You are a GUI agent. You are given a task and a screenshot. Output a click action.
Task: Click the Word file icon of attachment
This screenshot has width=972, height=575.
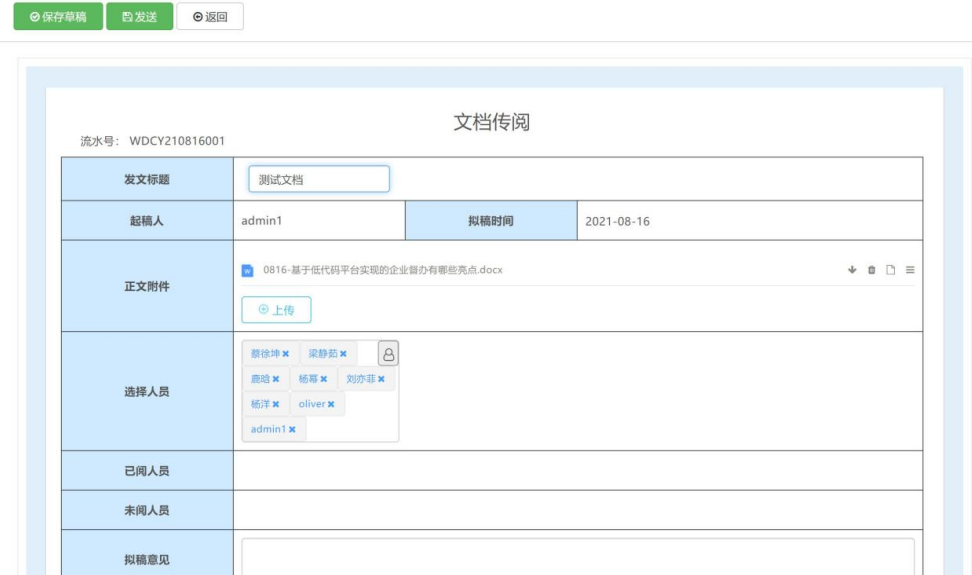(248, 270)
